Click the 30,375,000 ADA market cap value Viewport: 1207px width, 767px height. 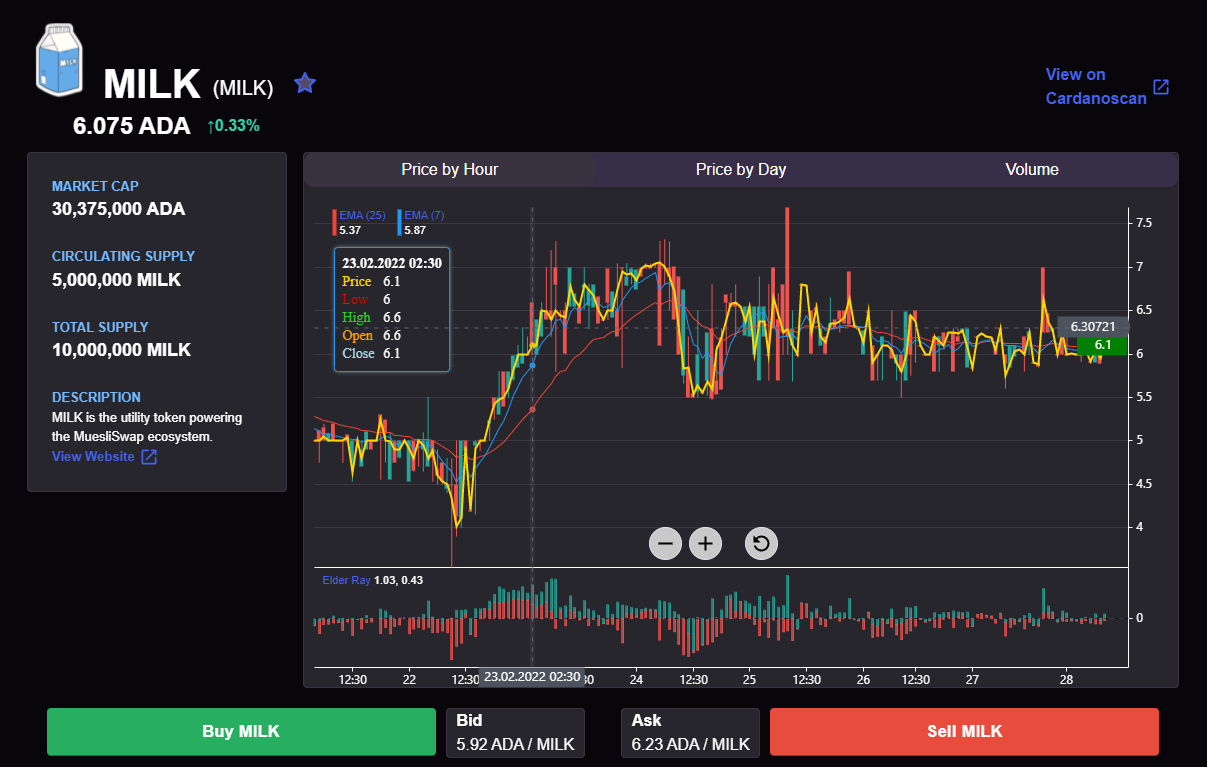click(118, 209)
